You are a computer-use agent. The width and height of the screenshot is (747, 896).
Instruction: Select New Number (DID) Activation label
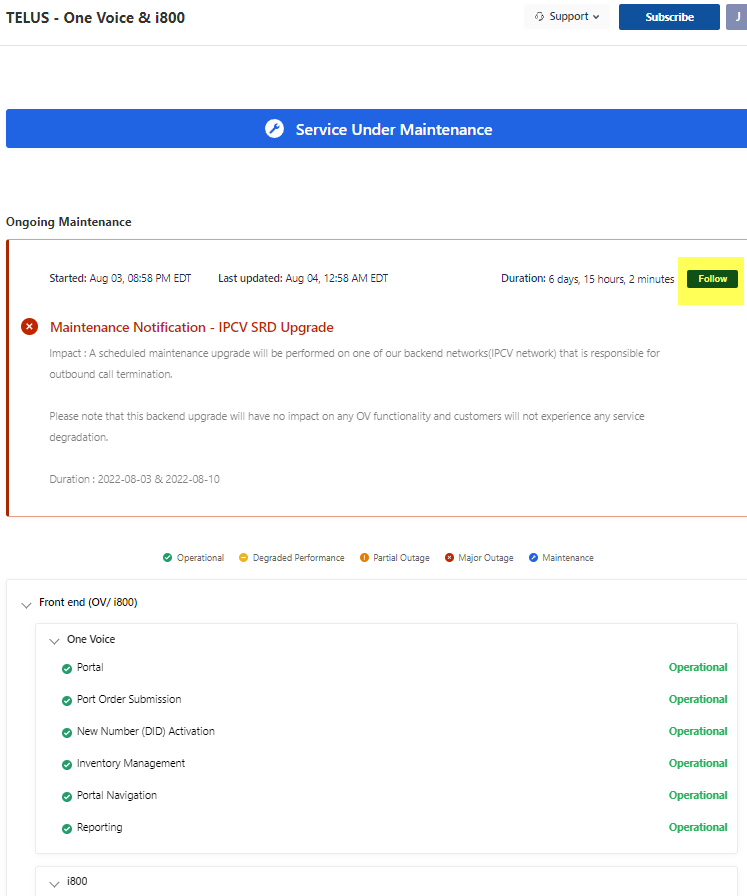coord(146,731)
